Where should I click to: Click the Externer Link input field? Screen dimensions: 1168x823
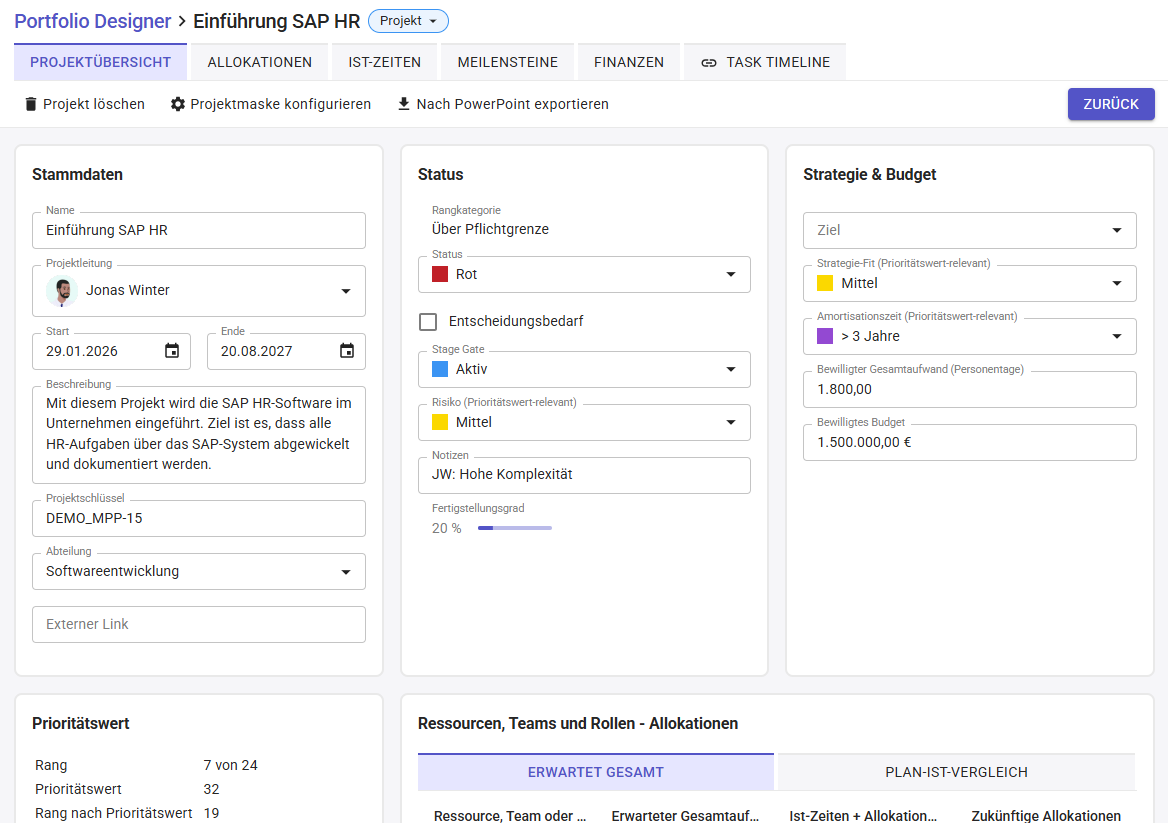click(x=199, y=624)
